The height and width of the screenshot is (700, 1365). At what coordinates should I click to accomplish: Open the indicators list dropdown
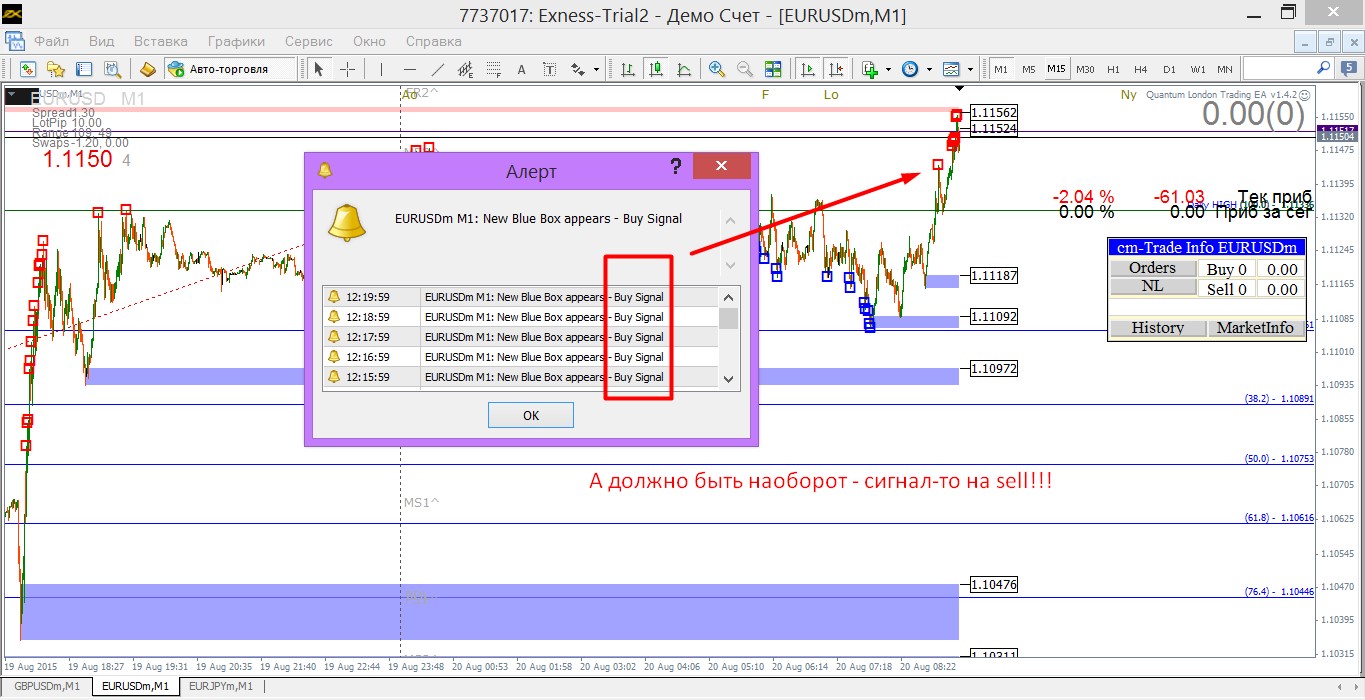tap(888, 69)
